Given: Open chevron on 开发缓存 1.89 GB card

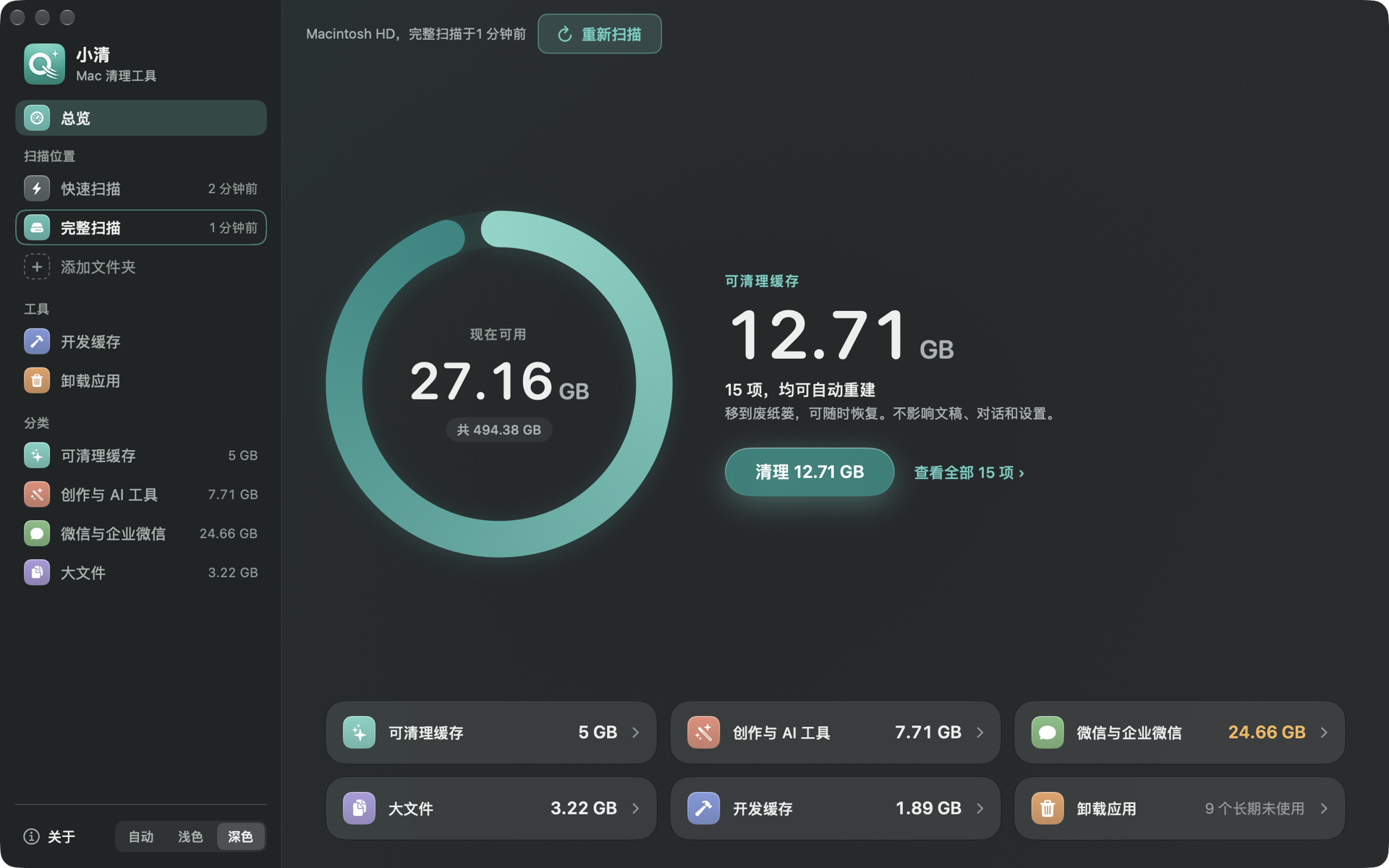Looking at the screenshot, I should tap(980, 809).
